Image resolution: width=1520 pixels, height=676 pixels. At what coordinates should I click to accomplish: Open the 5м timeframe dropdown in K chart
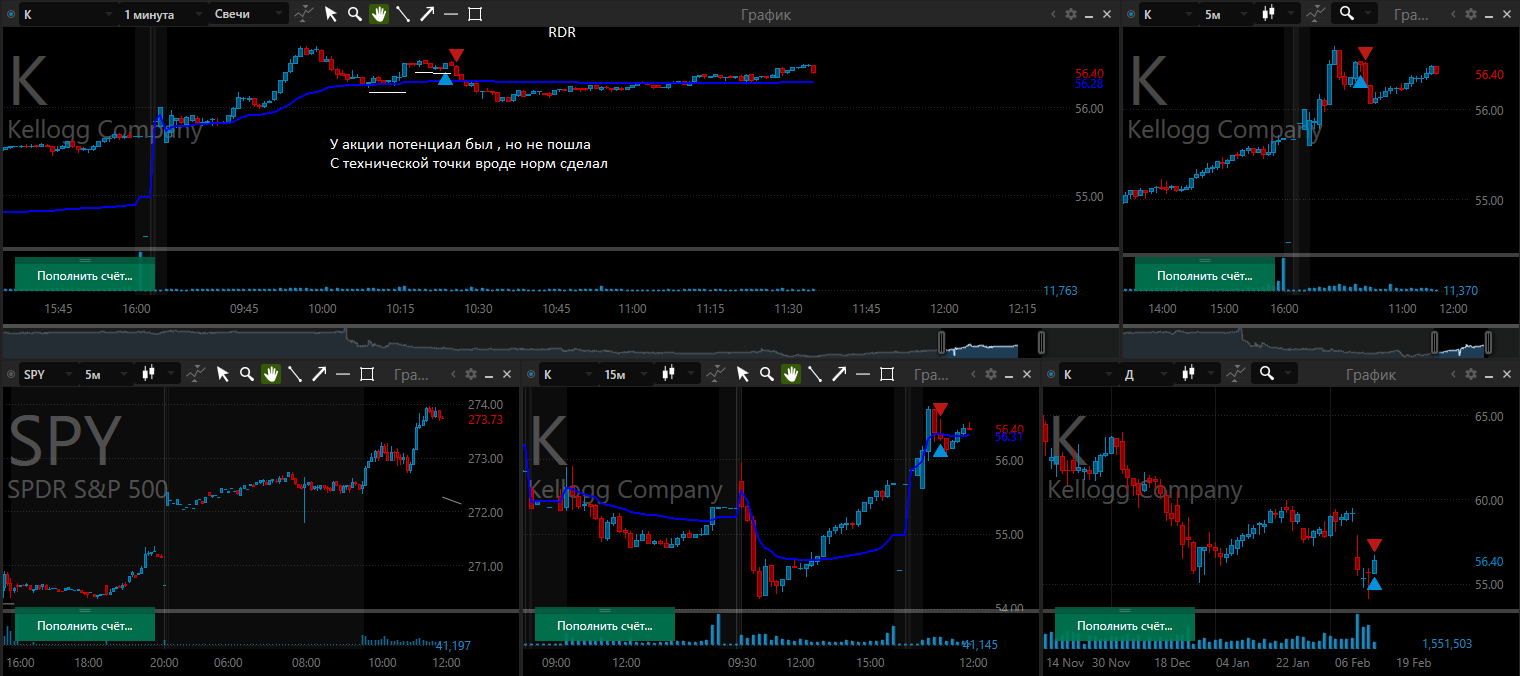coord(1226,14)
